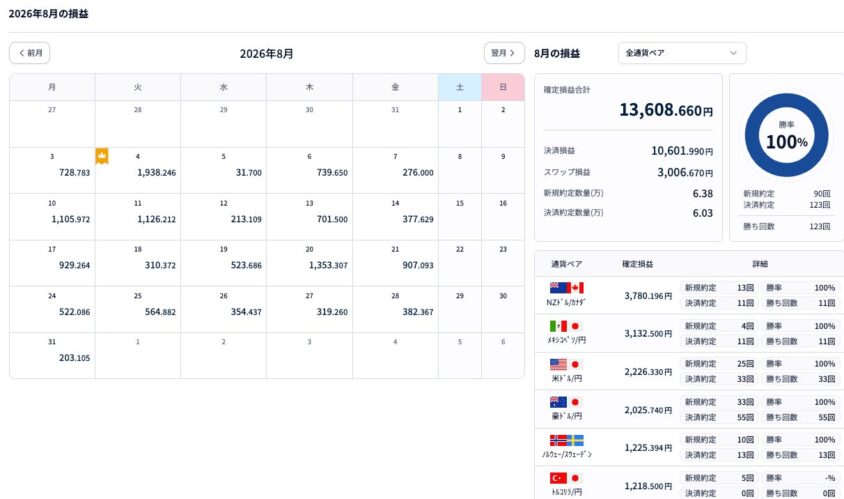Image resolution: width=844 pixels, height=499 pixels.
Task: Click the Turkish lira/yen flag icon
Action: click(565, 478)
